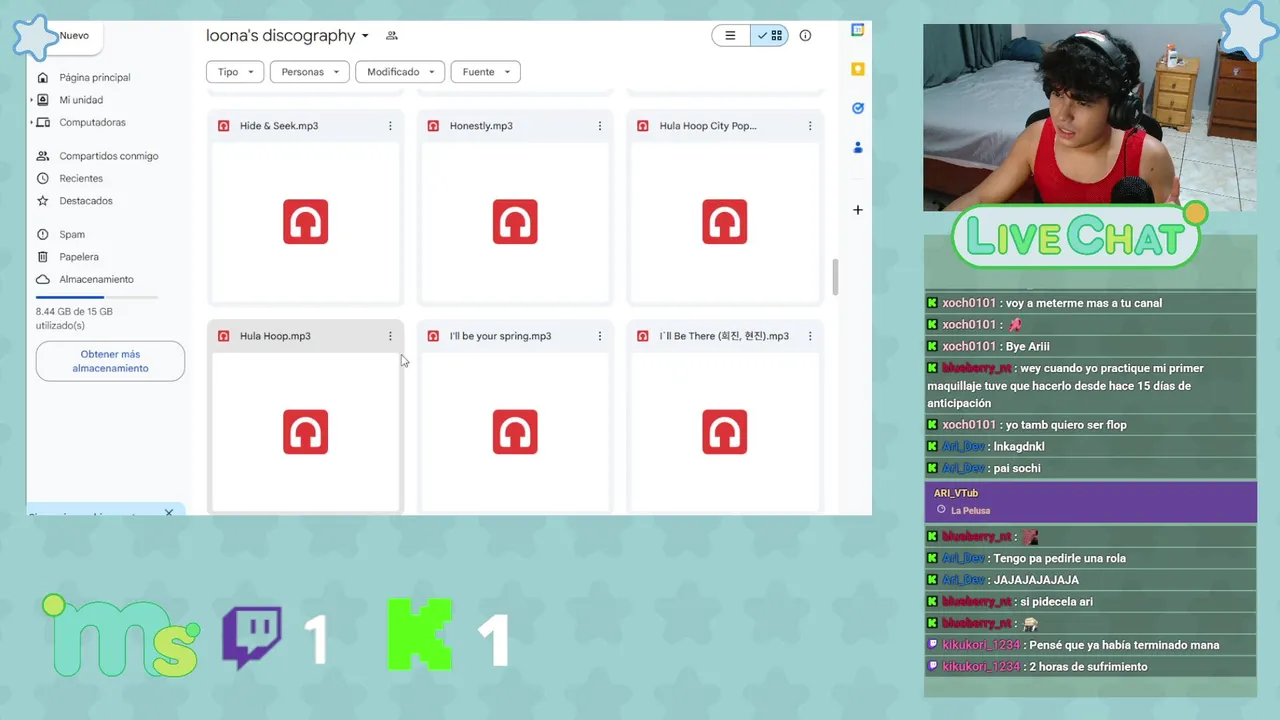Open the Fuente filter dropdown
This screenshot has width=1280, height=720.
(486, 72)
